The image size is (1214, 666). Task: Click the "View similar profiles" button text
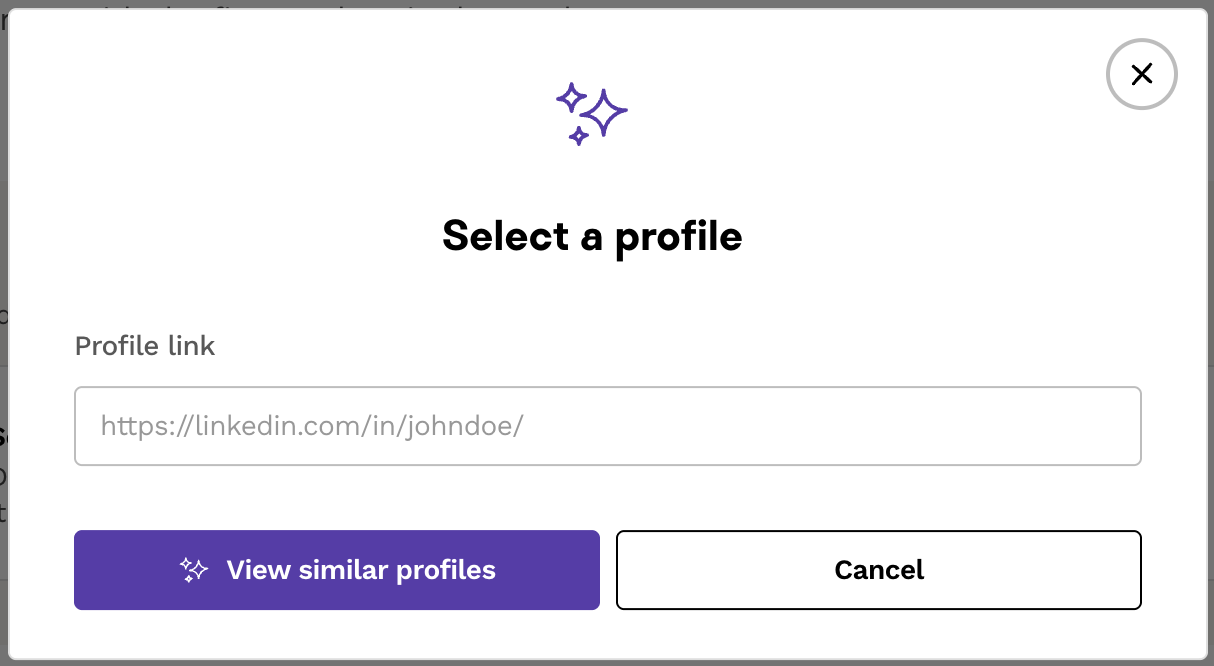point(361,570)
